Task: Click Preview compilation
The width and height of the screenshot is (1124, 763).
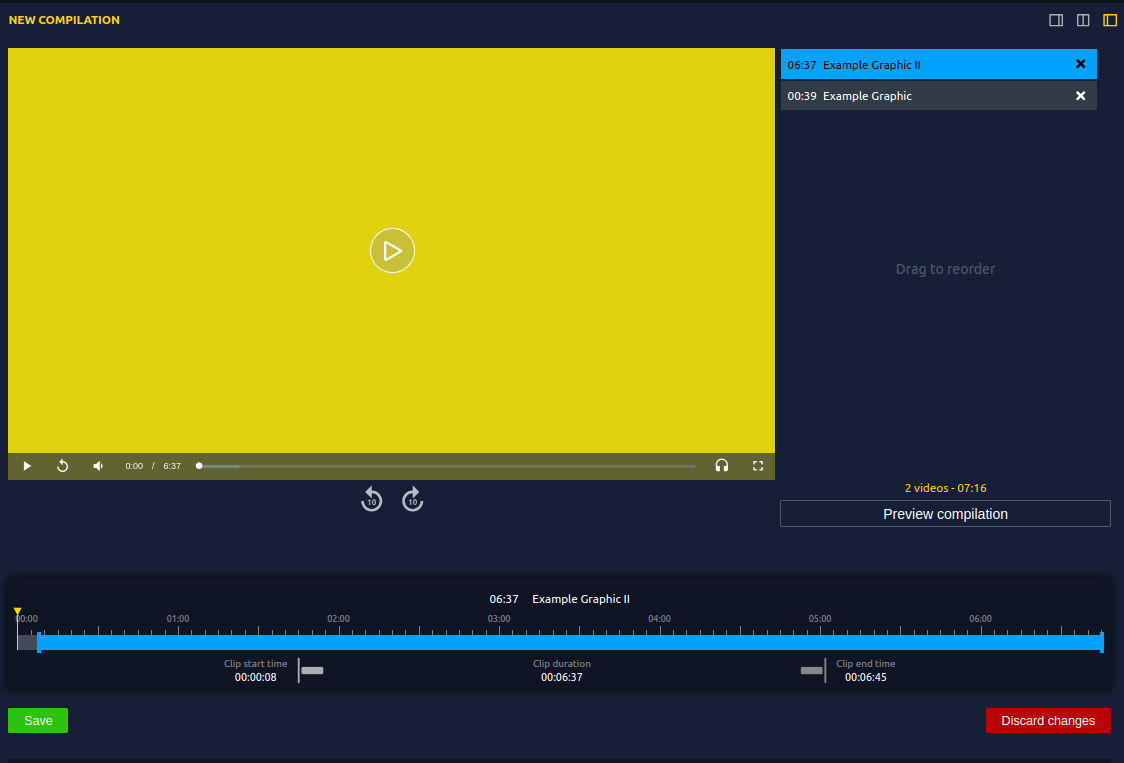Action: pyautogui.click(x=945, y=513)
